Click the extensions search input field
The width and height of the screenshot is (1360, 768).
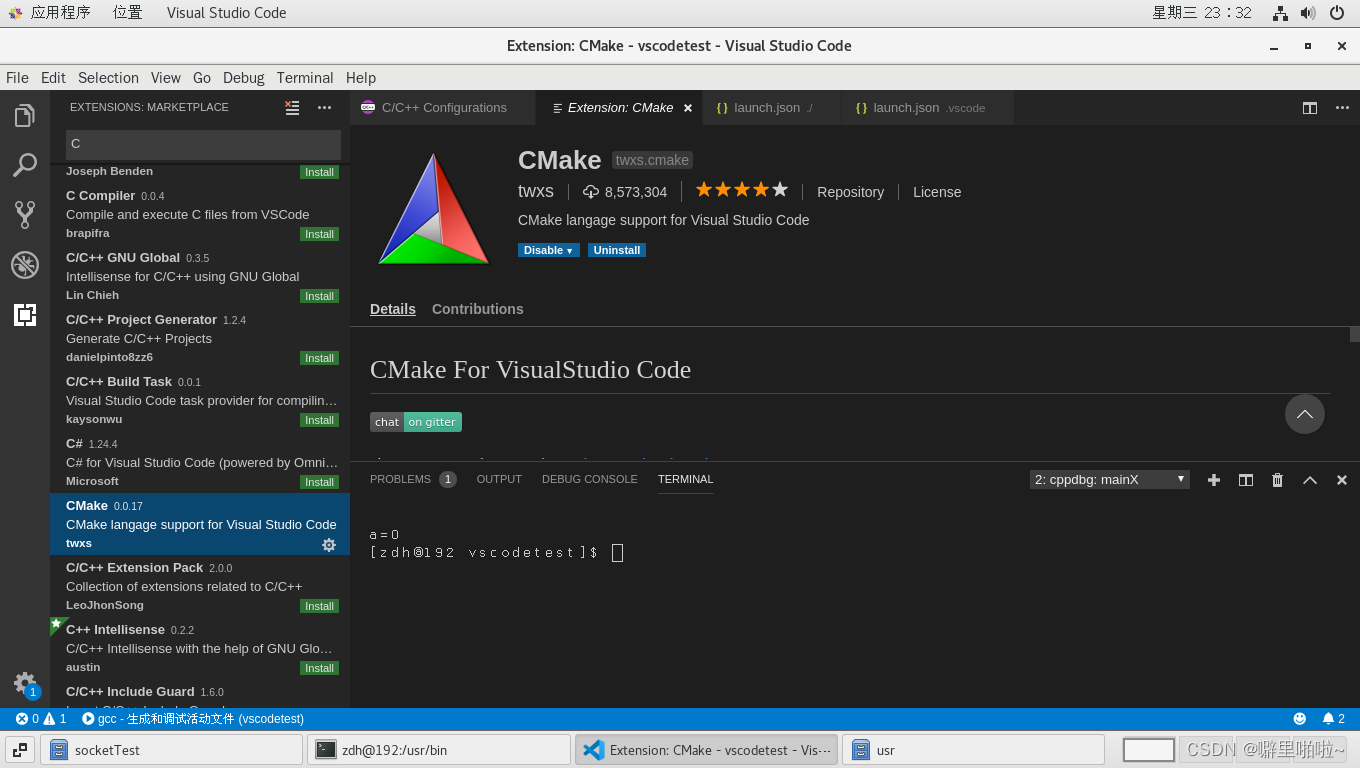pos(203,144)
